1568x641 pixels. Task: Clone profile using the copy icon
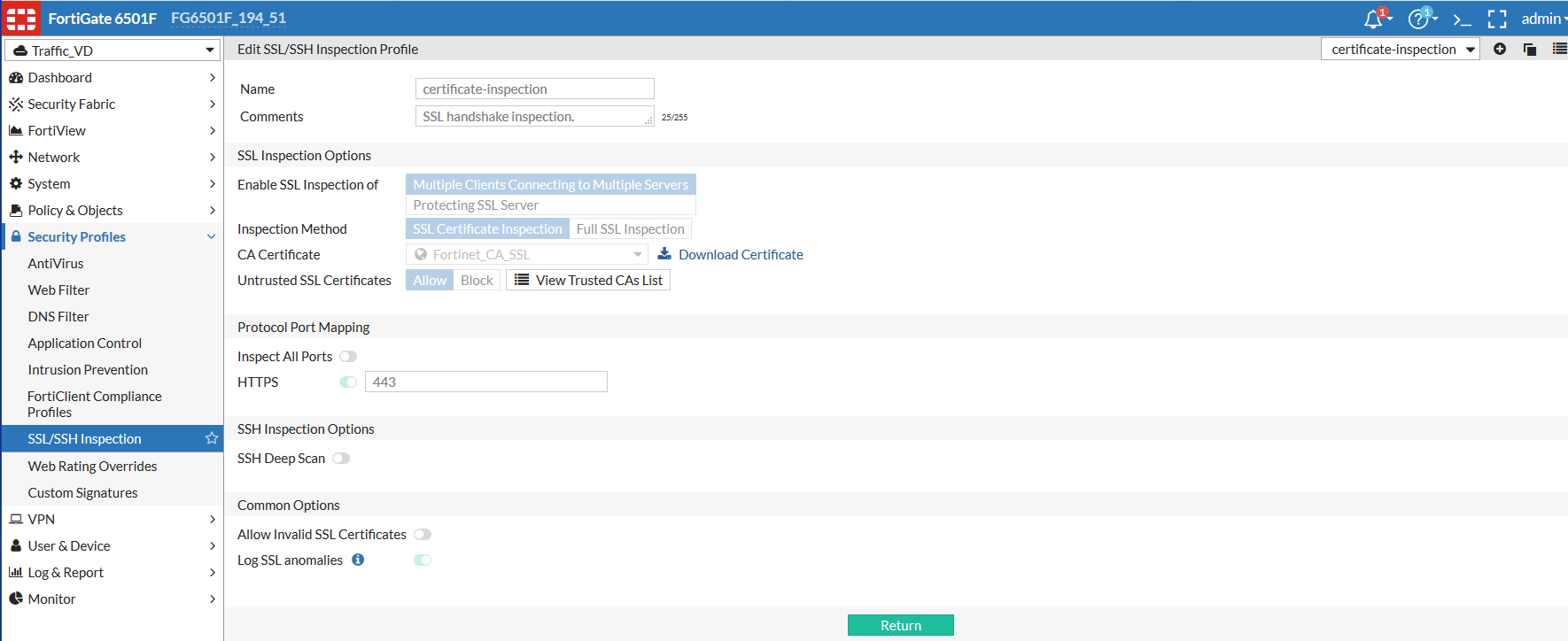tap(1530, 50)
